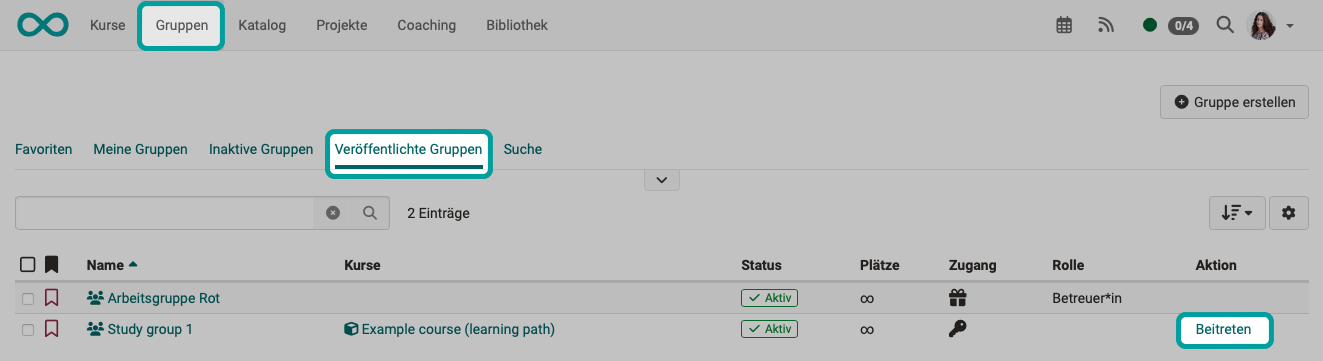Bookmark the Study group 1 row
The image size is (1323, 361).
click(x=52, y=329)
